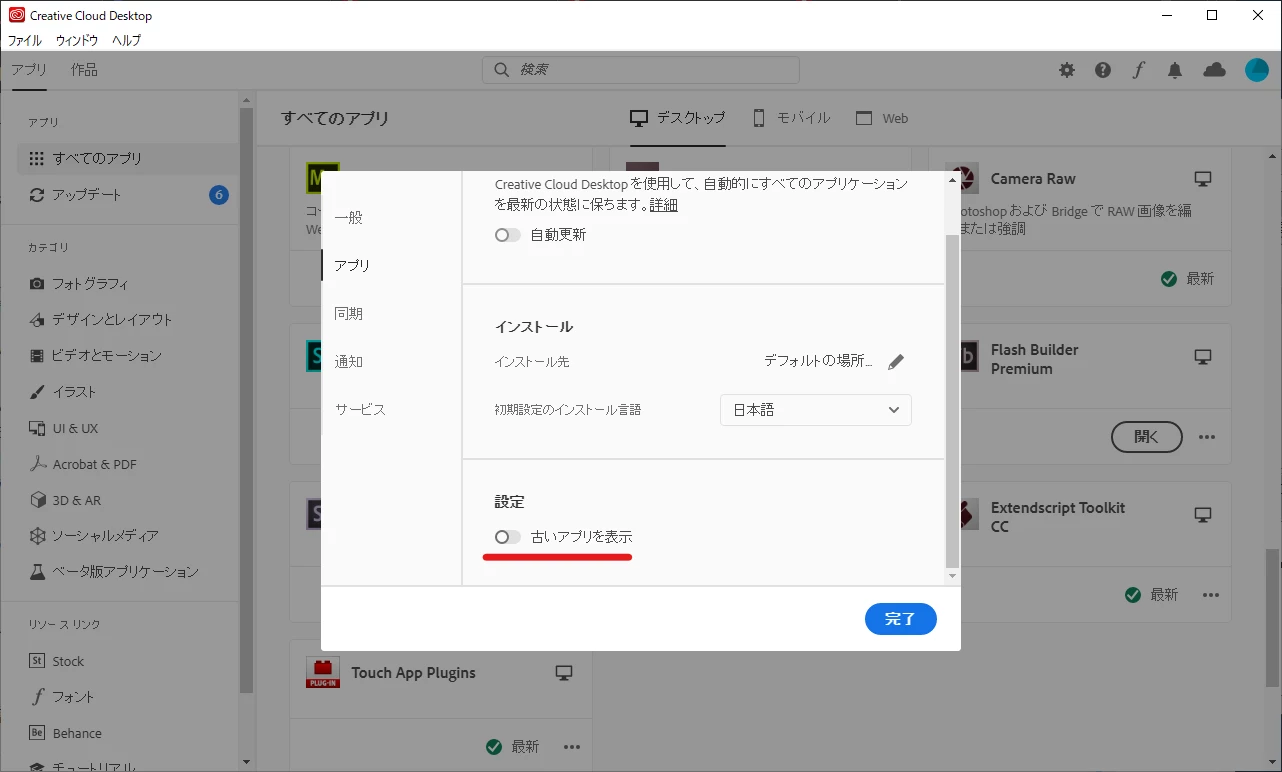The image size is (1282, 772).
Task: Click the 3D & AR cube icon
Action: [37, 500]
